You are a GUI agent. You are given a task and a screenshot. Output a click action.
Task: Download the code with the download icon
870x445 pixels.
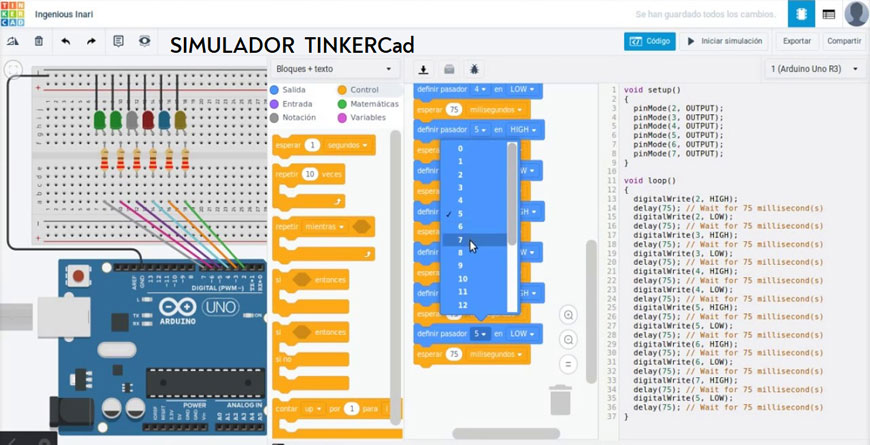tap(423, 69)
